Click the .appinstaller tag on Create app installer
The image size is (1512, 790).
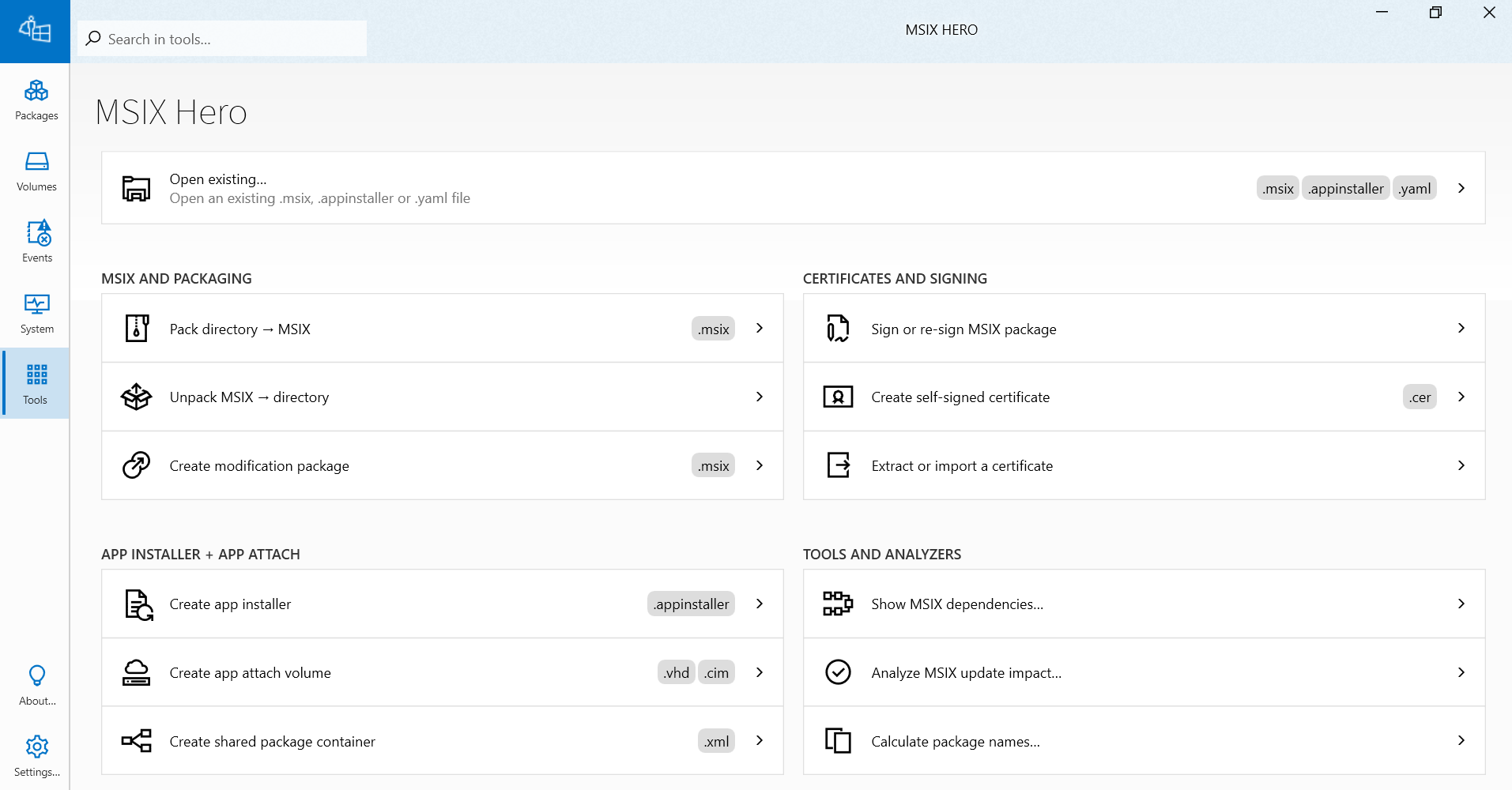[691, 604]
